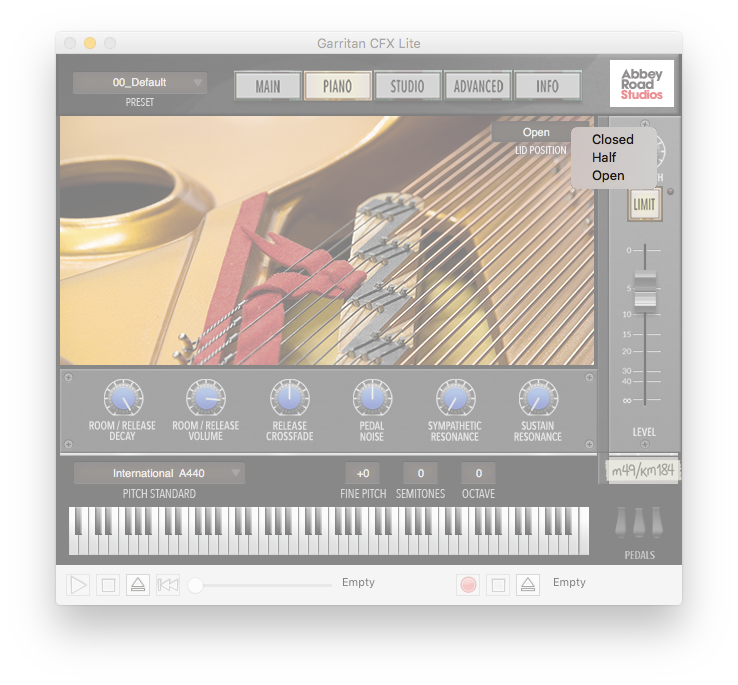This screenshot has height=685, width=738.
Task: Click the m49/km184 microphone label
Action: tap(642, 470)
